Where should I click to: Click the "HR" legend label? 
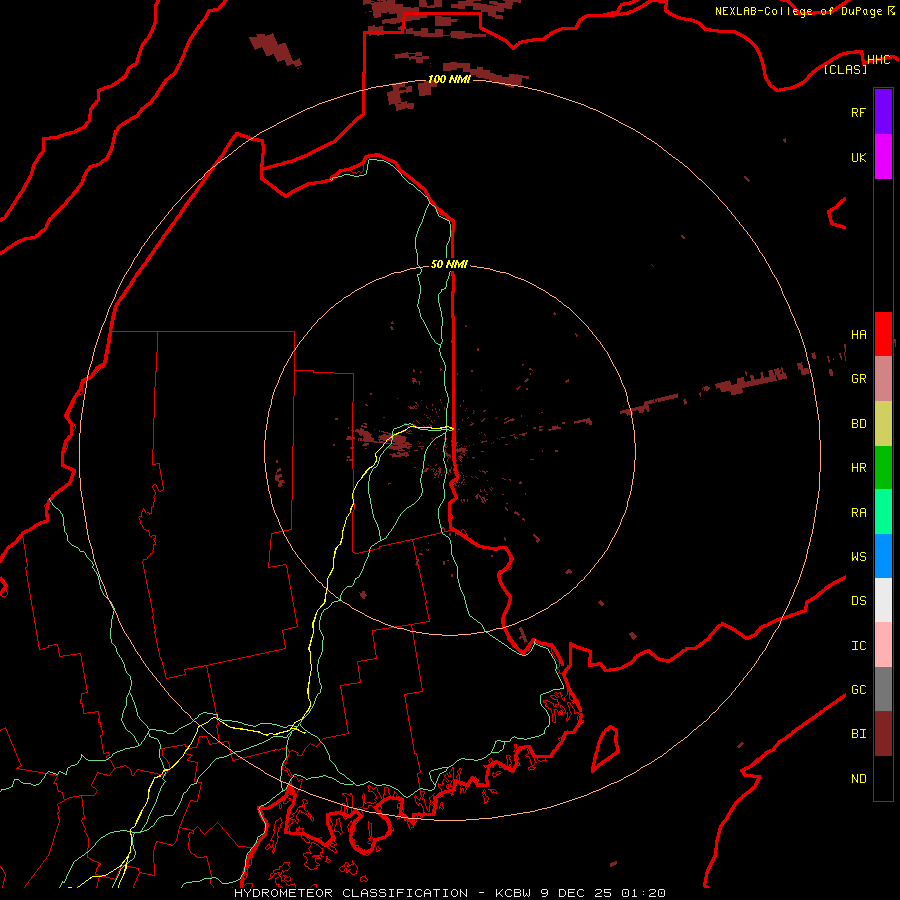click(858, 468)
